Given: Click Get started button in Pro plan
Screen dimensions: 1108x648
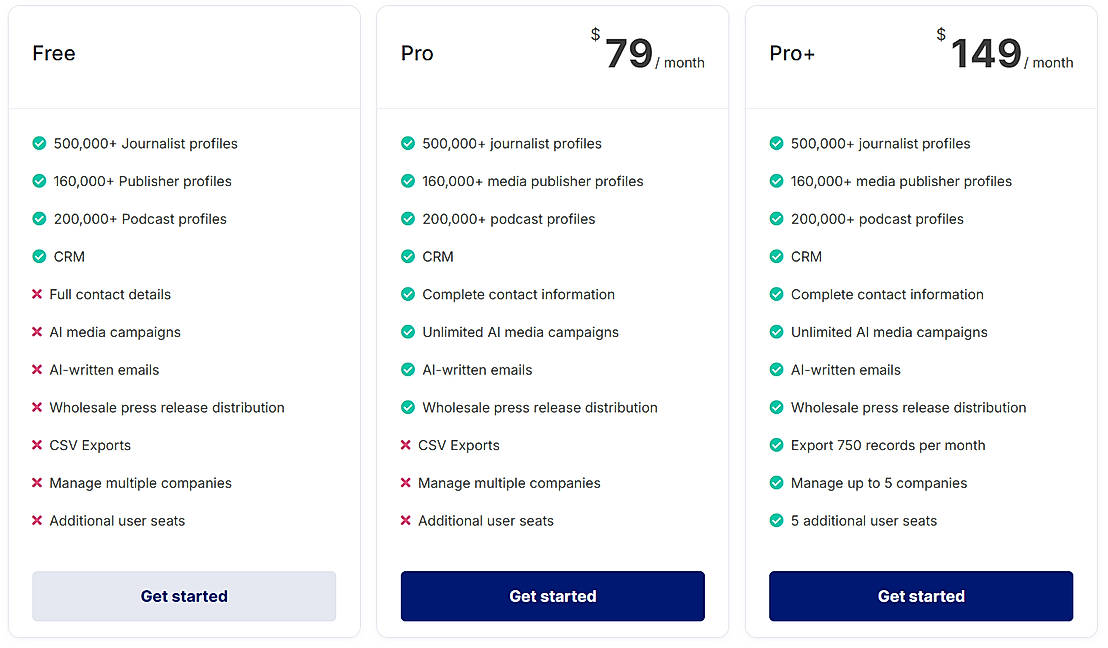Looking at the screenshot, I should tap(552, 596).
